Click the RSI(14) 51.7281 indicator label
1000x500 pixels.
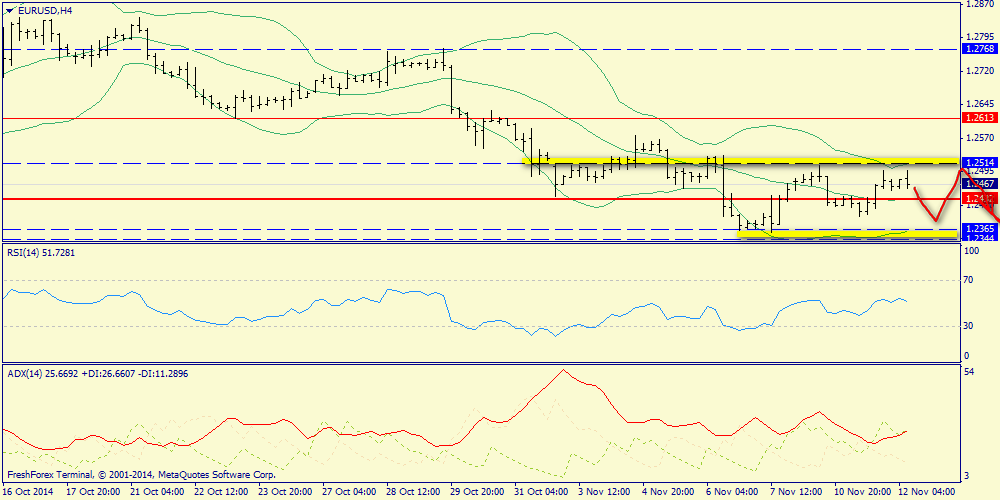[39, 253]
